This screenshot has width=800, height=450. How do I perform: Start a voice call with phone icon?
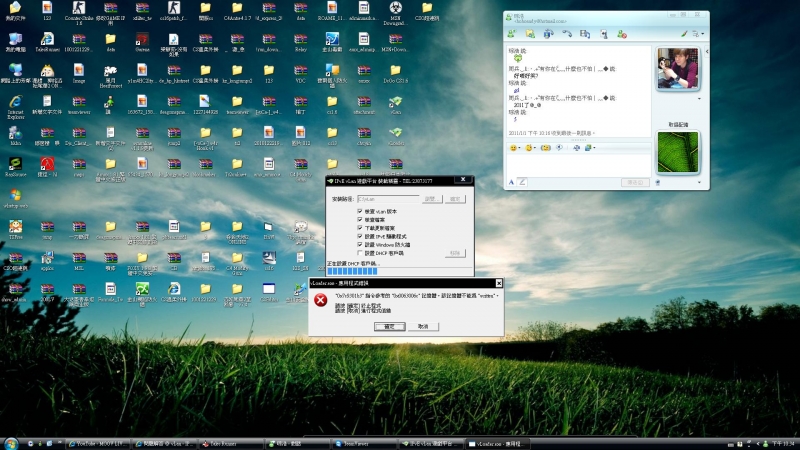pyautogui.click(x=567, y=33)
